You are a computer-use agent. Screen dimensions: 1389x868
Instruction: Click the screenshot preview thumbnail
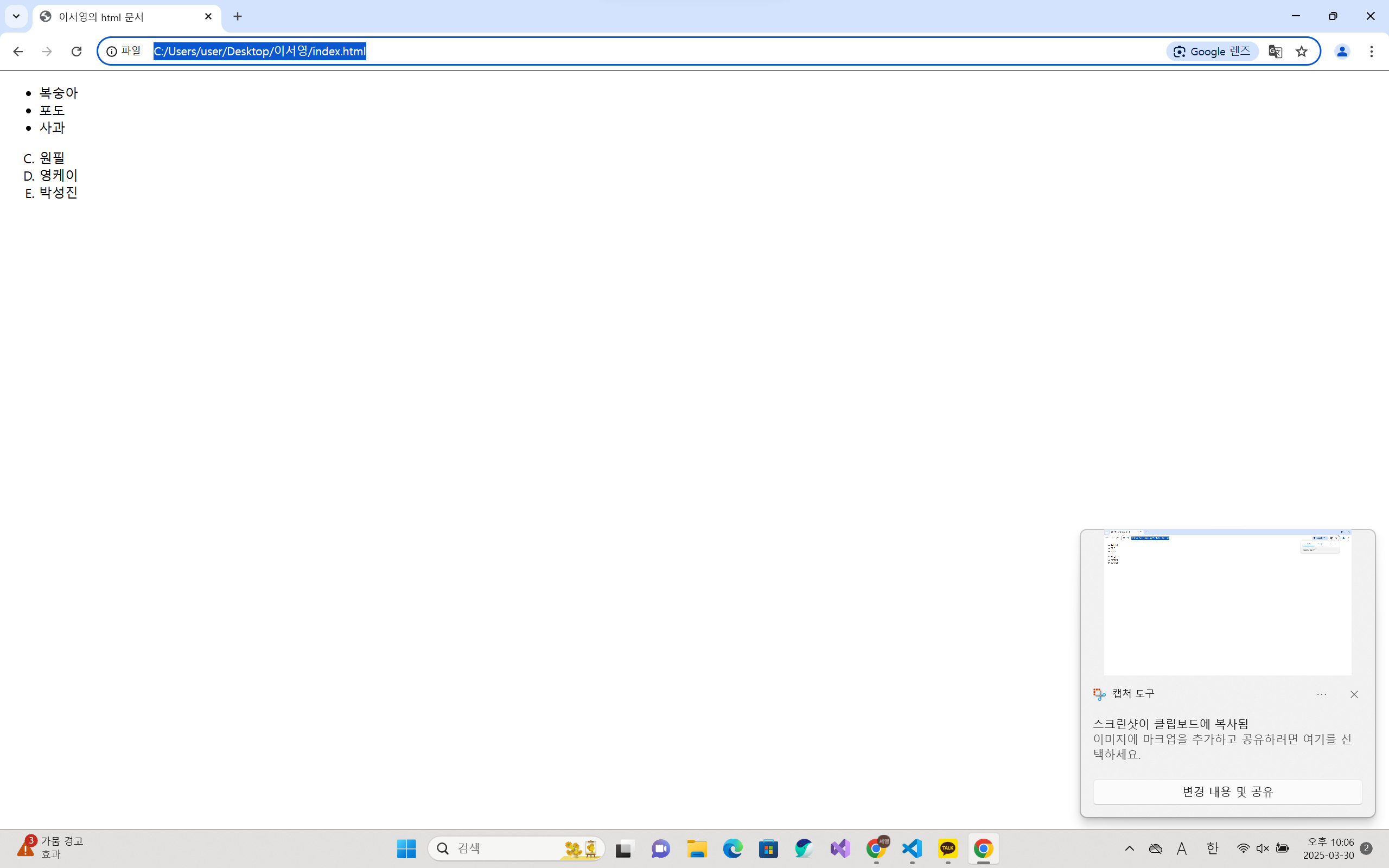(x=1227, y=602)
